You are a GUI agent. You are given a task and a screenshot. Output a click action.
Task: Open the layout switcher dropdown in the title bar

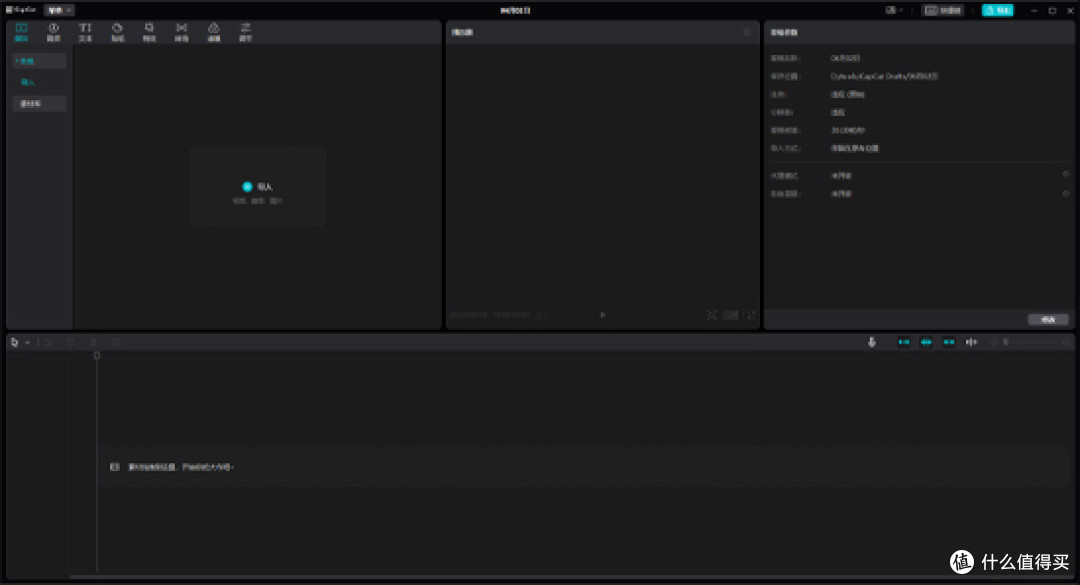click(895, 10)
